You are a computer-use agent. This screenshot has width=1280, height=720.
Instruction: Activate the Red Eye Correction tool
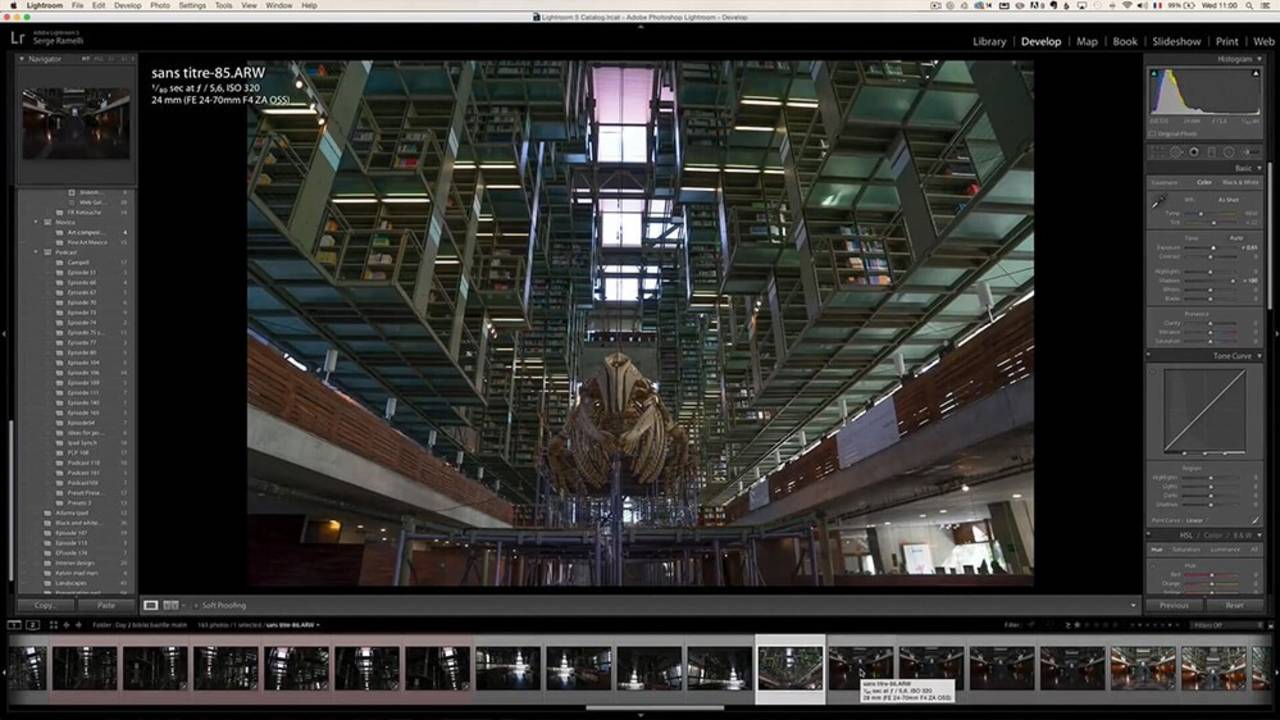pos(1193,152)
